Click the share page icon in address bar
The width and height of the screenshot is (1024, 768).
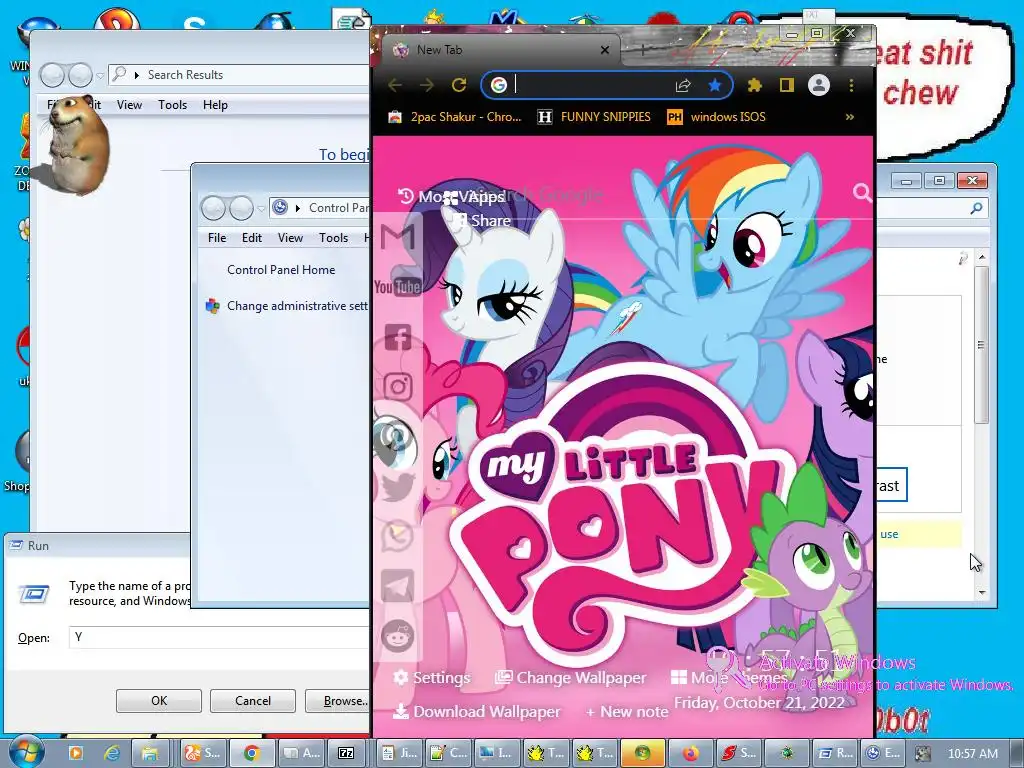683,85
